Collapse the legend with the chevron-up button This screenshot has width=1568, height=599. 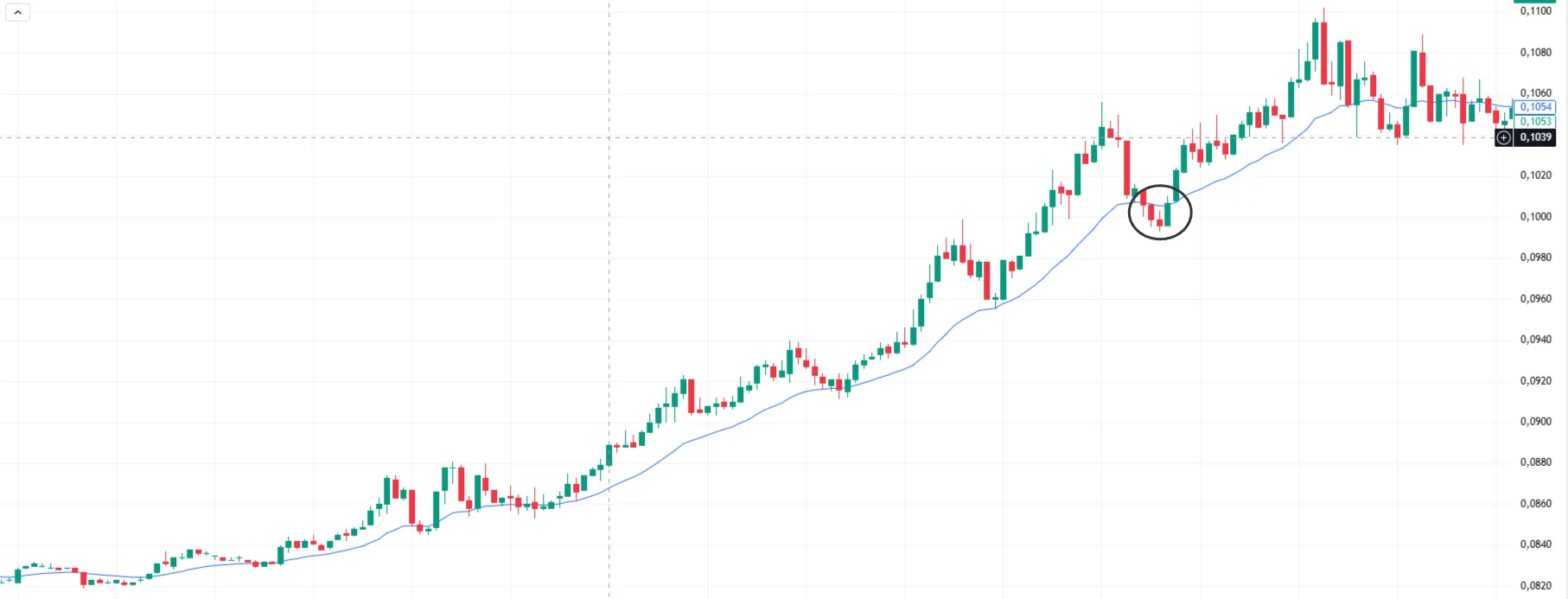(17, 13)
